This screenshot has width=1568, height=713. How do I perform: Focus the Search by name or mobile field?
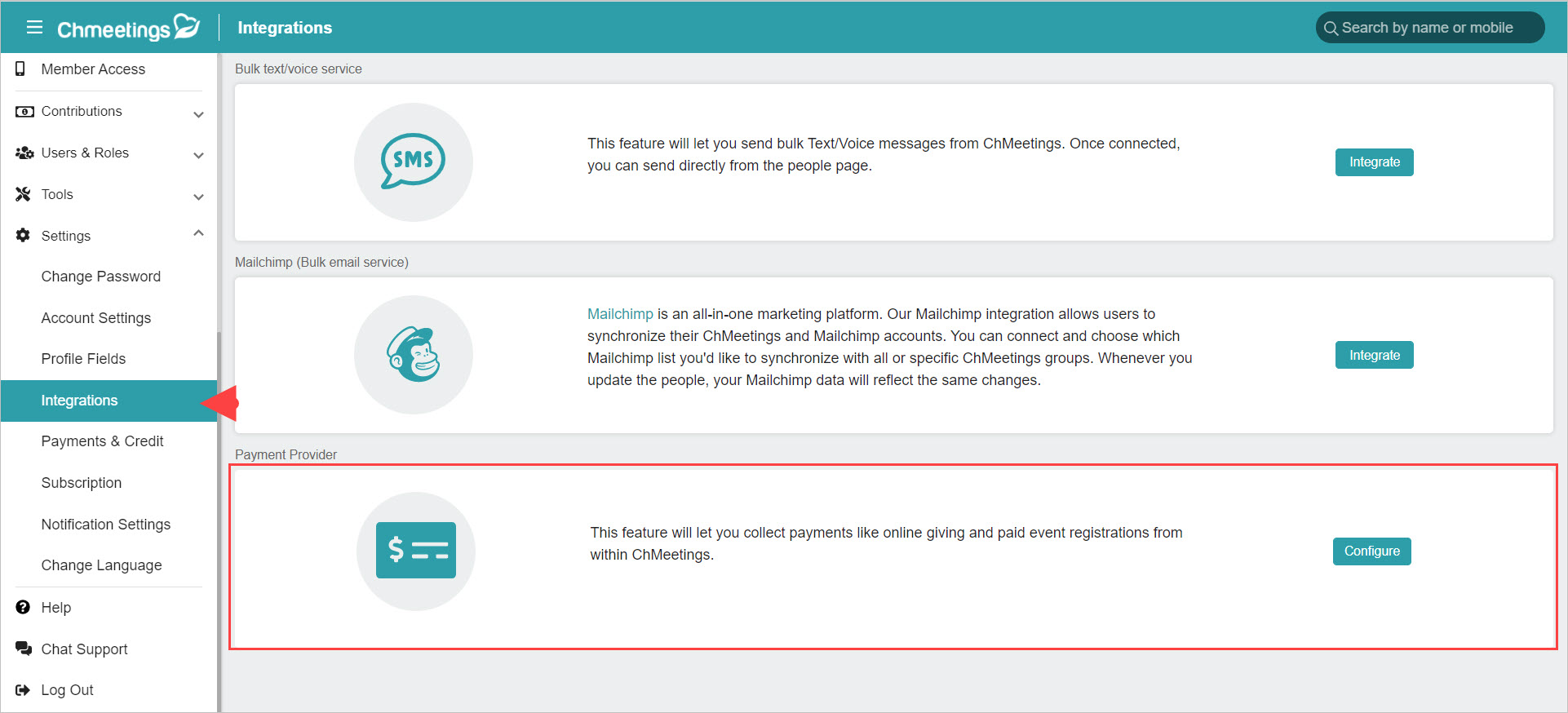tap(1429, 28)
